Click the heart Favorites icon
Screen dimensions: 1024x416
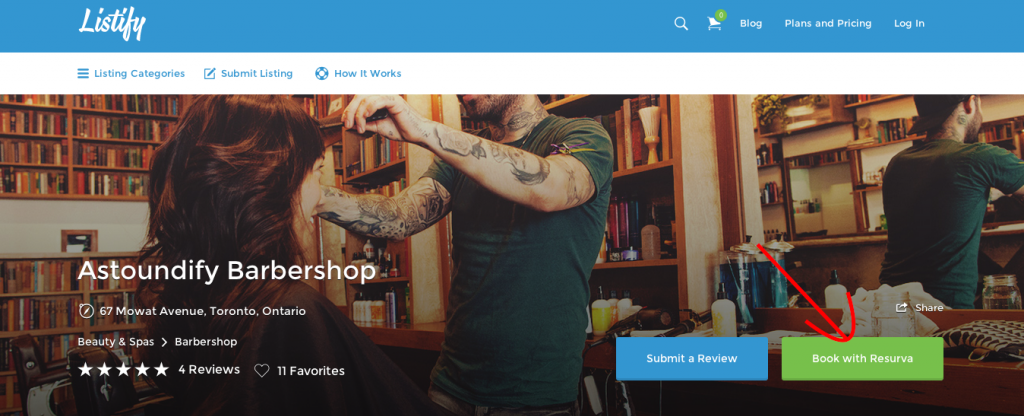coord(261,370)
